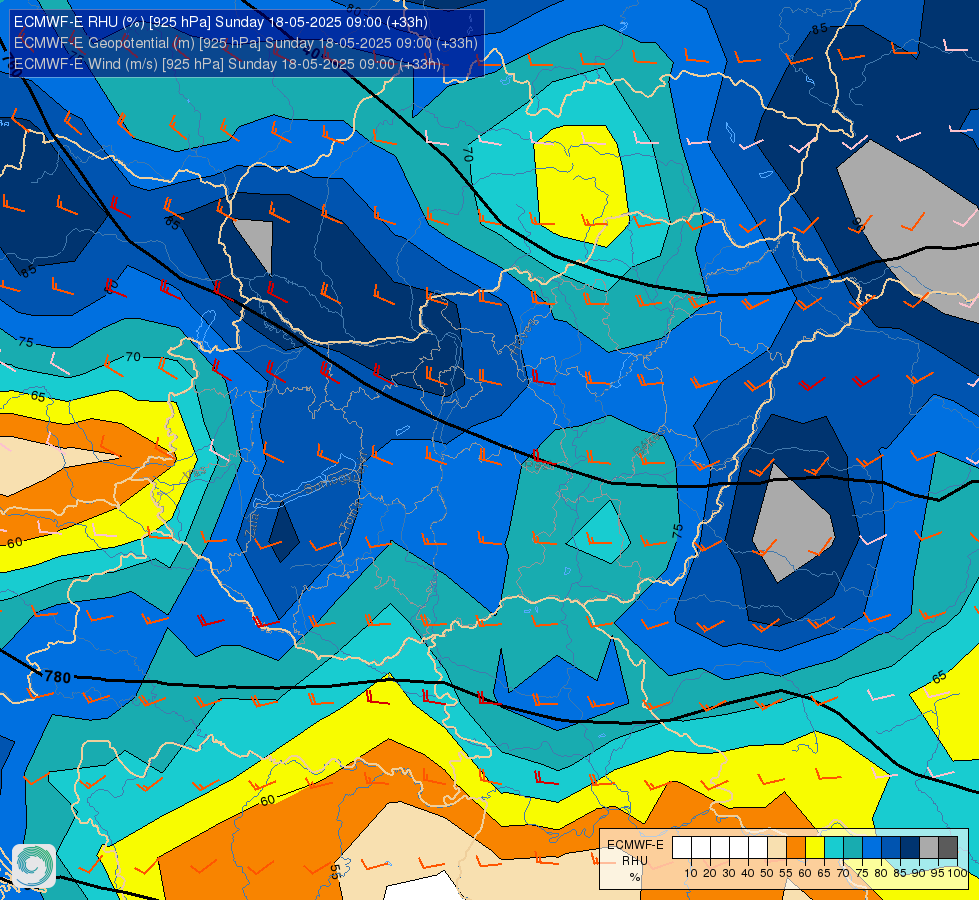Click the 55 humidity contour label
The width and height of the screenshot is (979, 900).
pos(335,871)
